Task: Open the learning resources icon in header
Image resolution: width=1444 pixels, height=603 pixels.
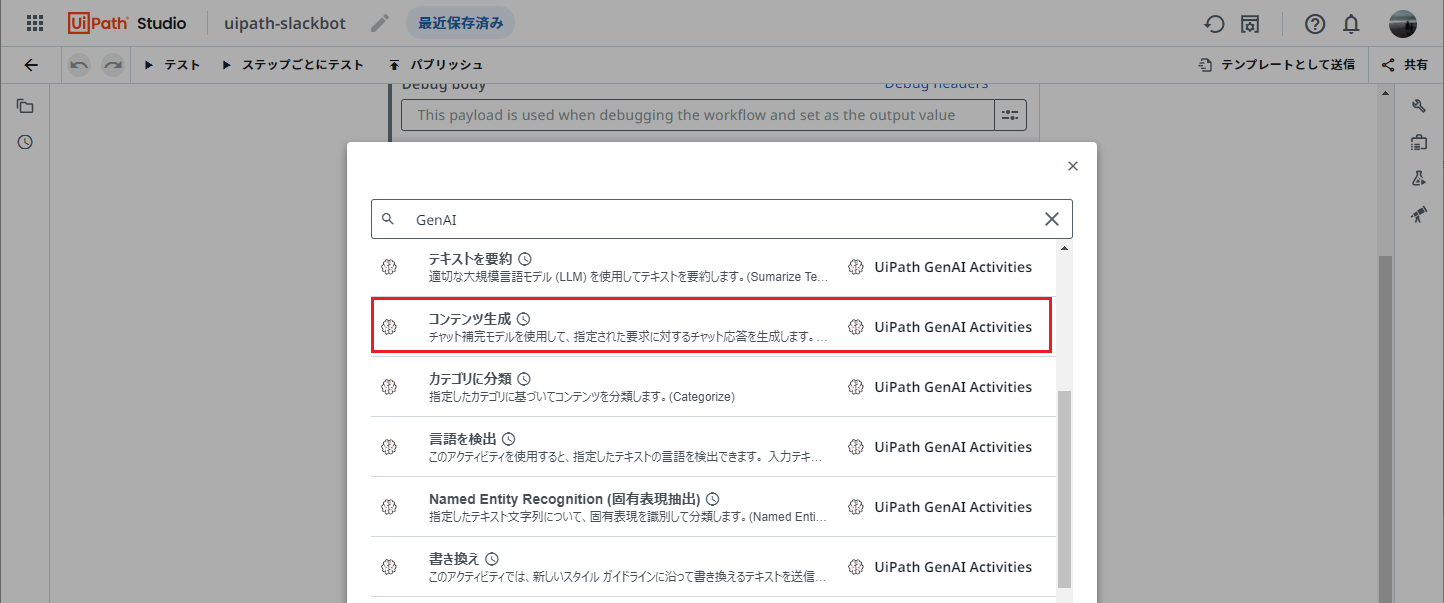Action: [x=1250, y=24]
